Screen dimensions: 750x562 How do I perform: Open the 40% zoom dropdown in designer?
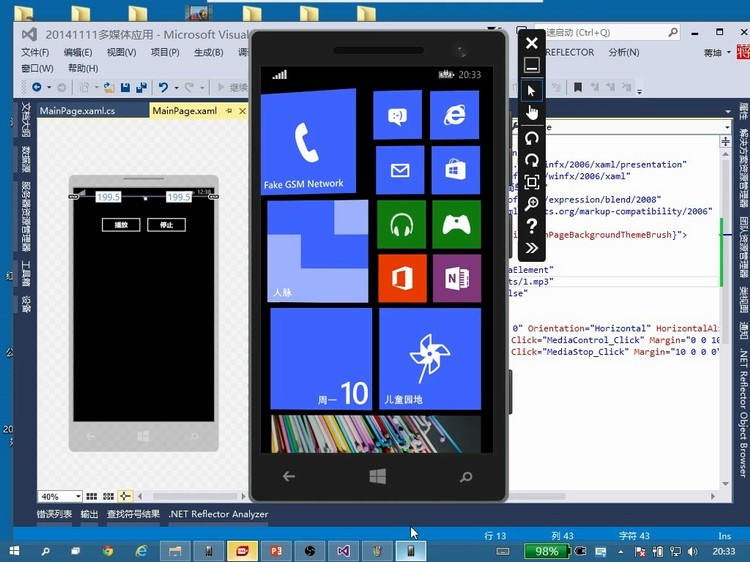(x=78, y=496)
